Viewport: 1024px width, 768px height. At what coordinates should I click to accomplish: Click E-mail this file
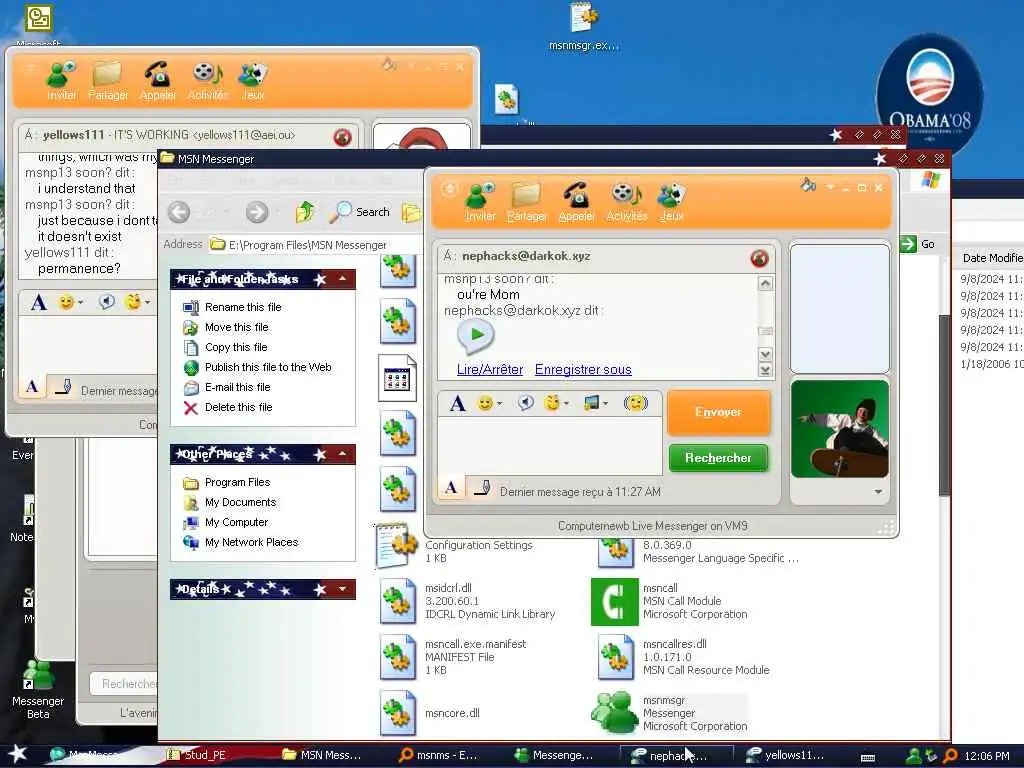(x=238, y=387)
